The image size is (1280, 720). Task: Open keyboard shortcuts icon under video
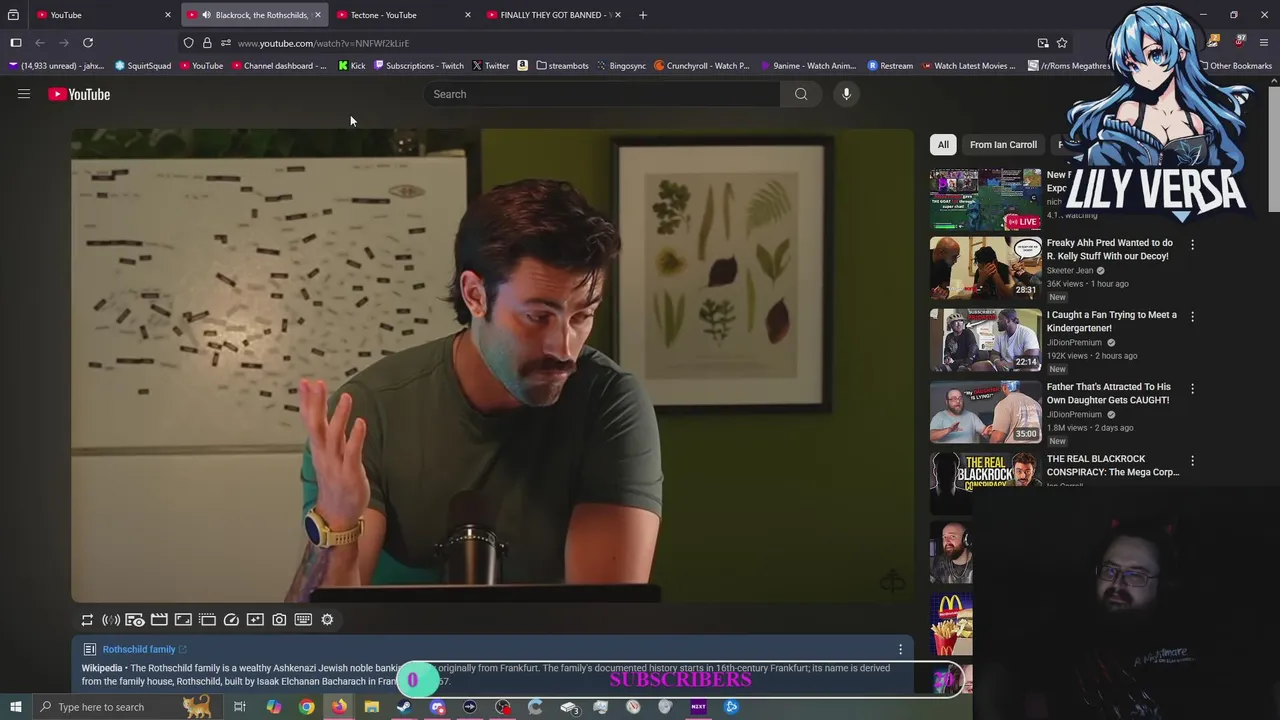pos(303,620)
